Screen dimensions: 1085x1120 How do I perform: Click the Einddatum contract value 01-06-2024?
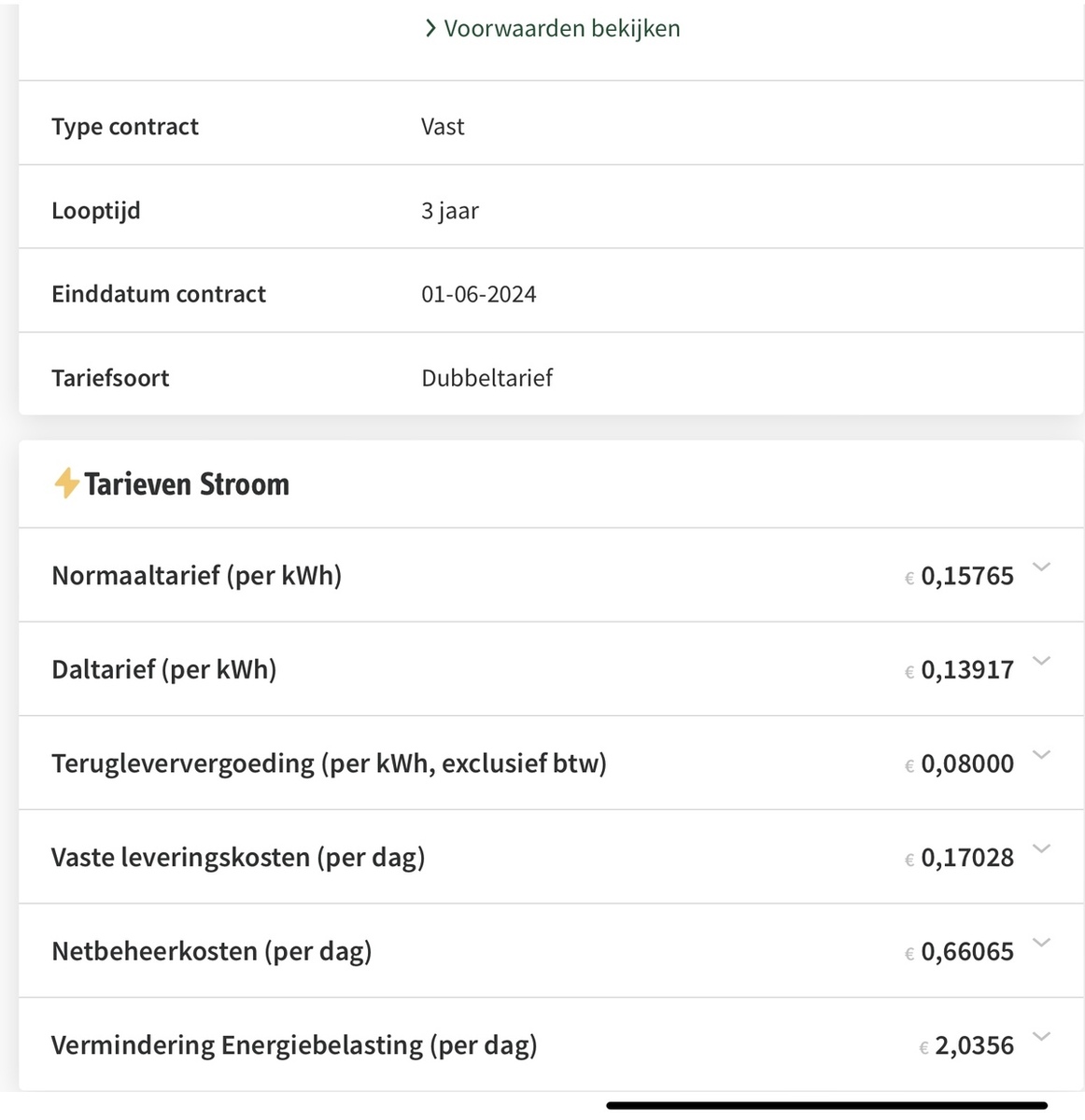(x=478, y=295)
